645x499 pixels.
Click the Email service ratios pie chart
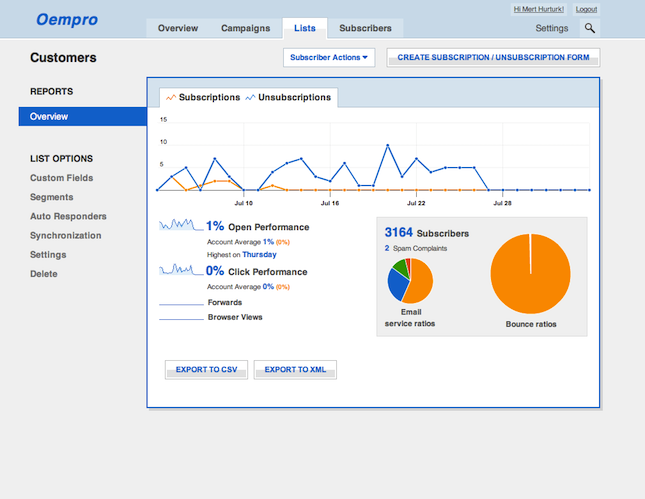pos(410,281)
